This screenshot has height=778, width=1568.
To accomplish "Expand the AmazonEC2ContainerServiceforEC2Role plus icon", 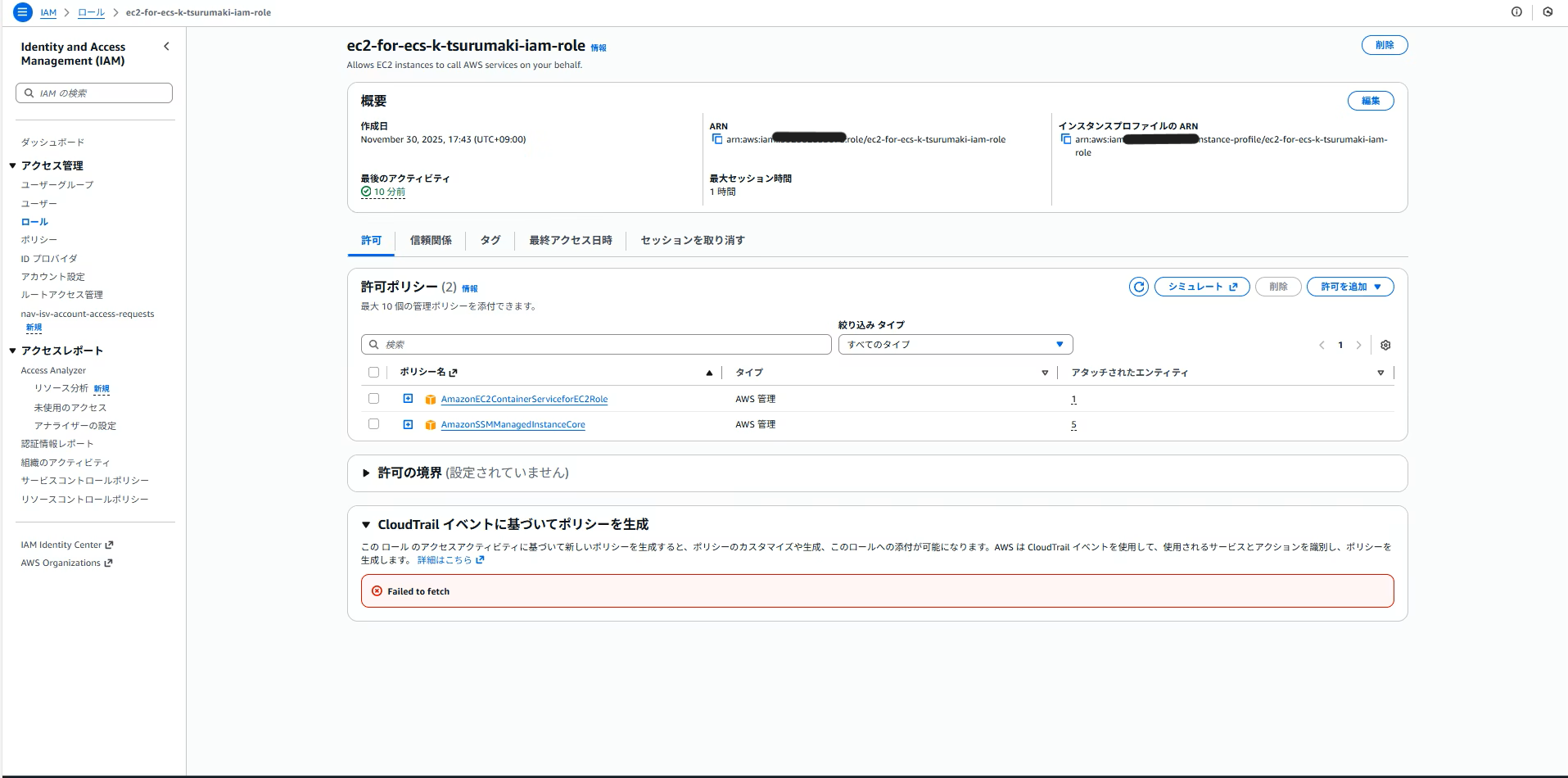I will [x=408, y=399].
